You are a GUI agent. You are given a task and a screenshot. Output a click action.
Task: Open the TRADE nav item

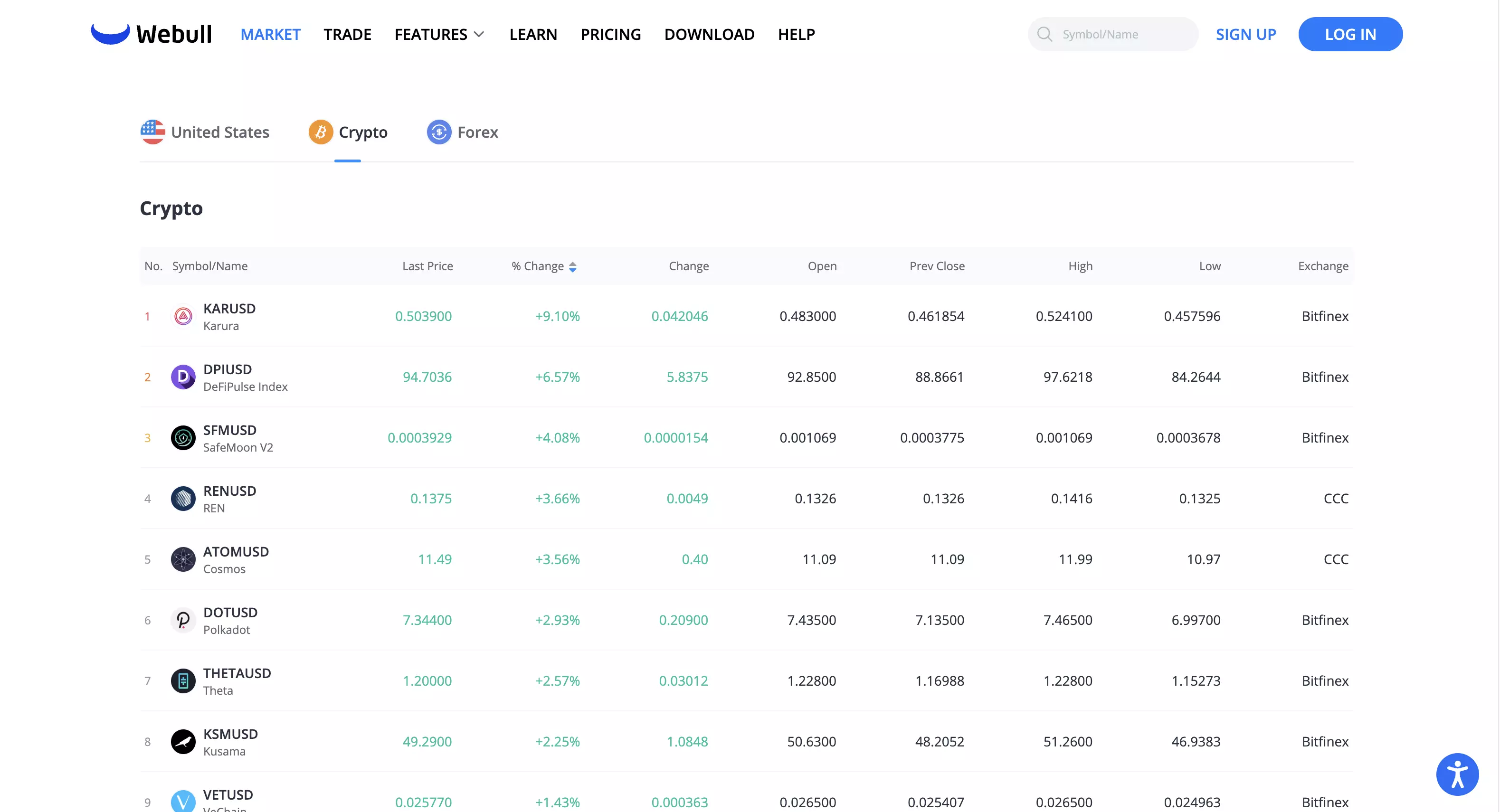pyautogui.click(x=348, y=34)
